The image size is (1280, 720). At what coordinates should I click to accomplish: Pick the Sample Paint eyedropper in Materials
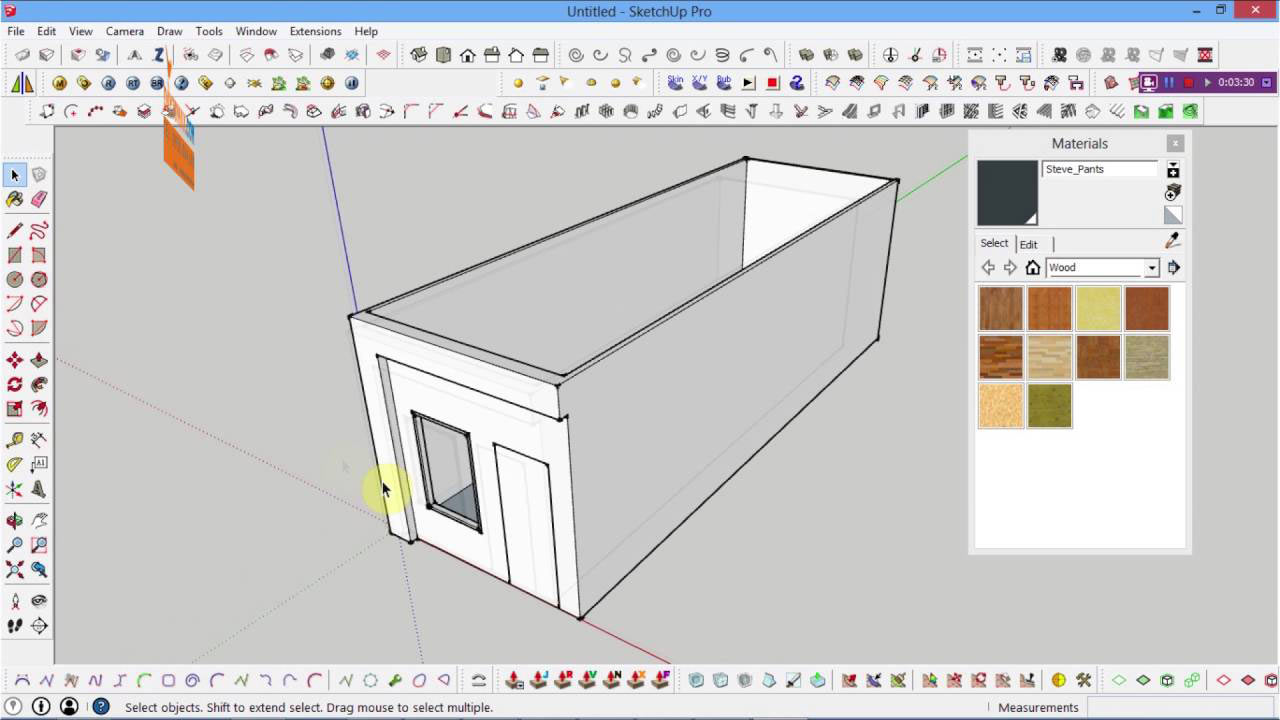[x=1171, y=241]
